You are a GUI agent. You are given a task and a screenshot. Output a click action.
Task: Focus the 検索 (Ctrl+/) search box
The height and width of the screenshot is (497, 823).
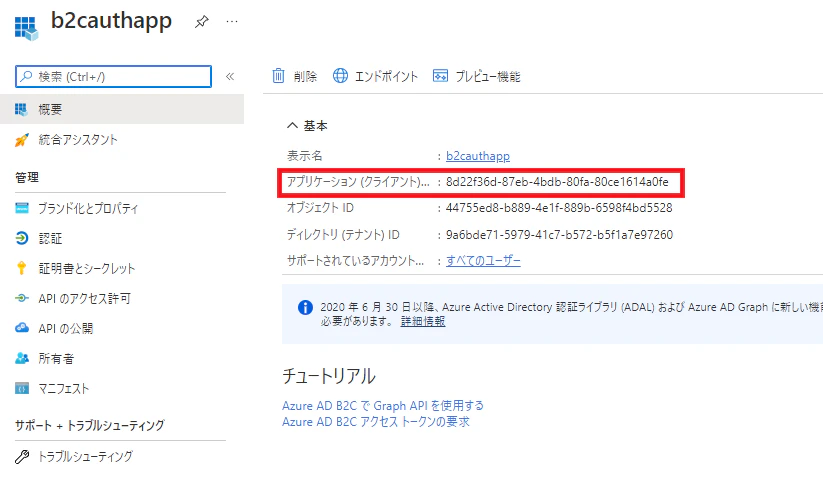pos(113,77)
